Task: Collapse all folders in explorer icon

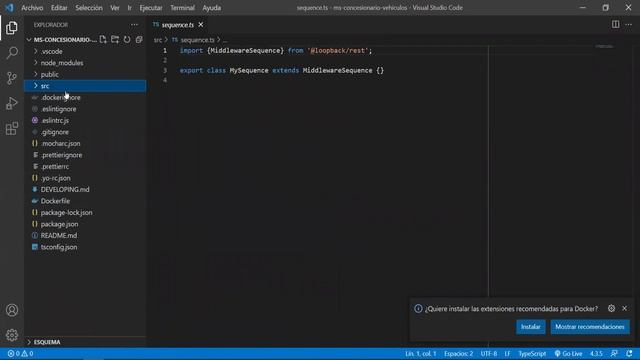Action: (139, 40)
